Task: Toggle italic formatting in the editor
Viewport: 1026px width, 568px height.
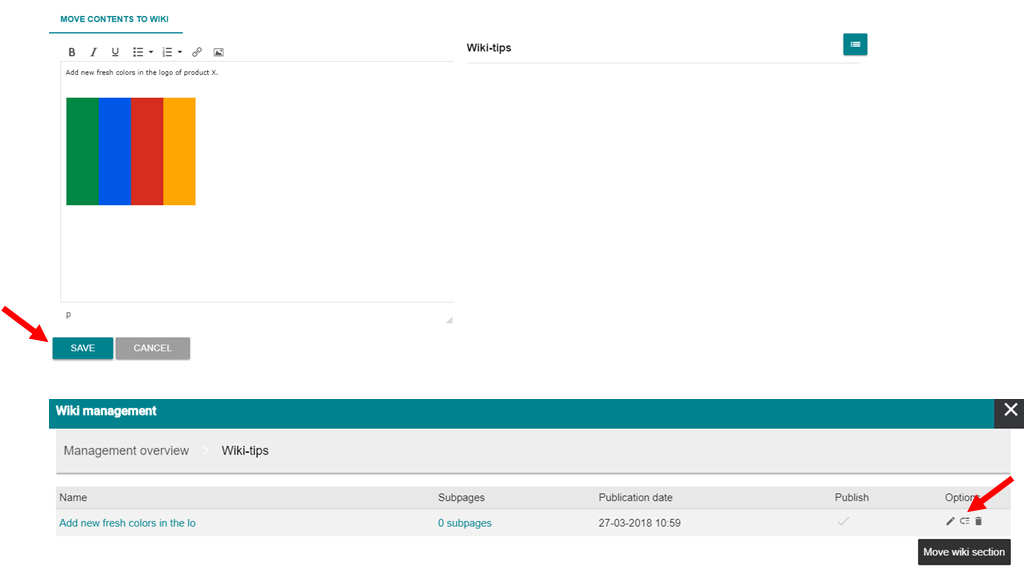Action: [93, 52]
